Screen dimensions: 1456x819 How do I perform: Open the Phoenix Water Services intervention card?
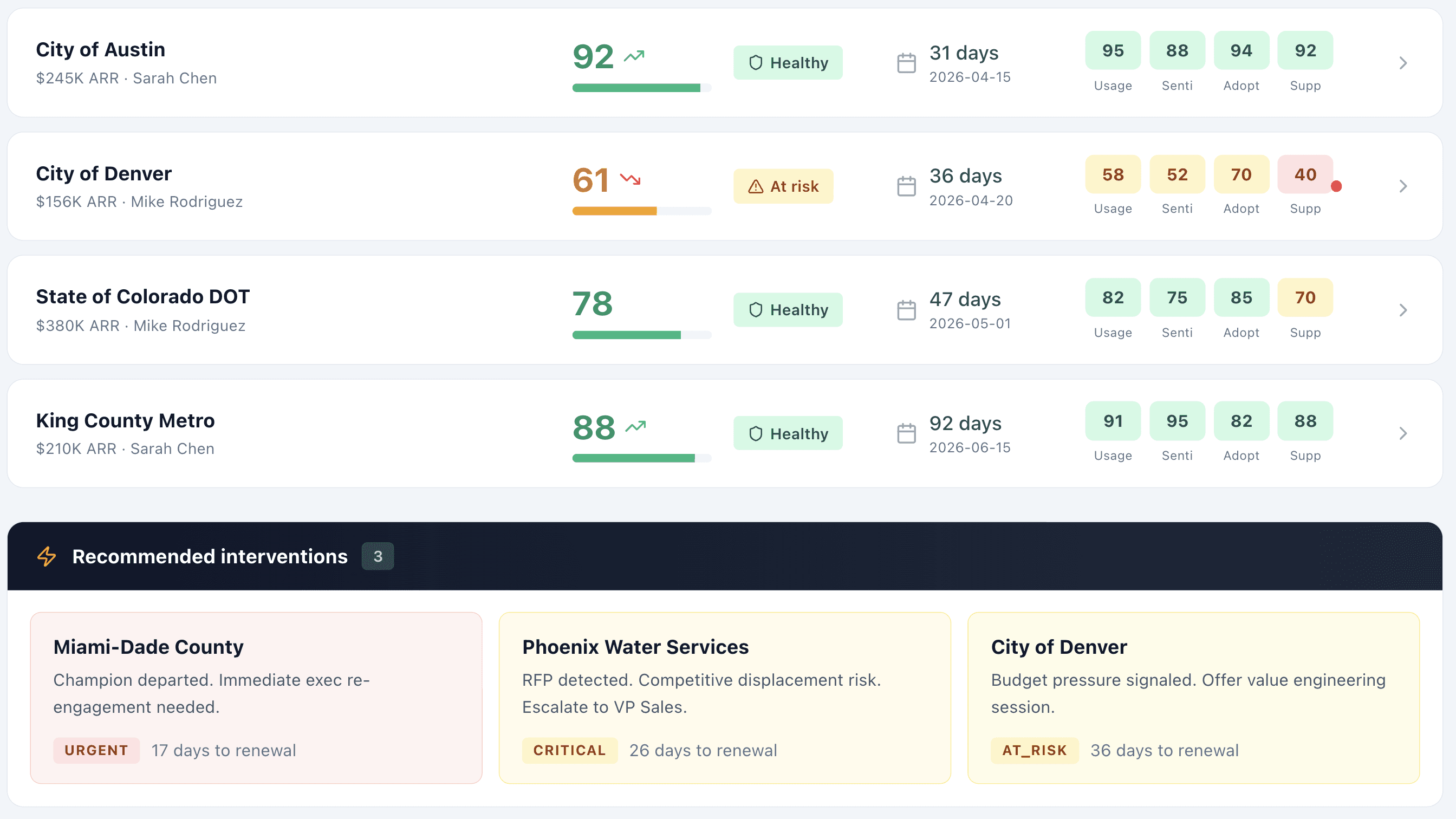[725, 698]
